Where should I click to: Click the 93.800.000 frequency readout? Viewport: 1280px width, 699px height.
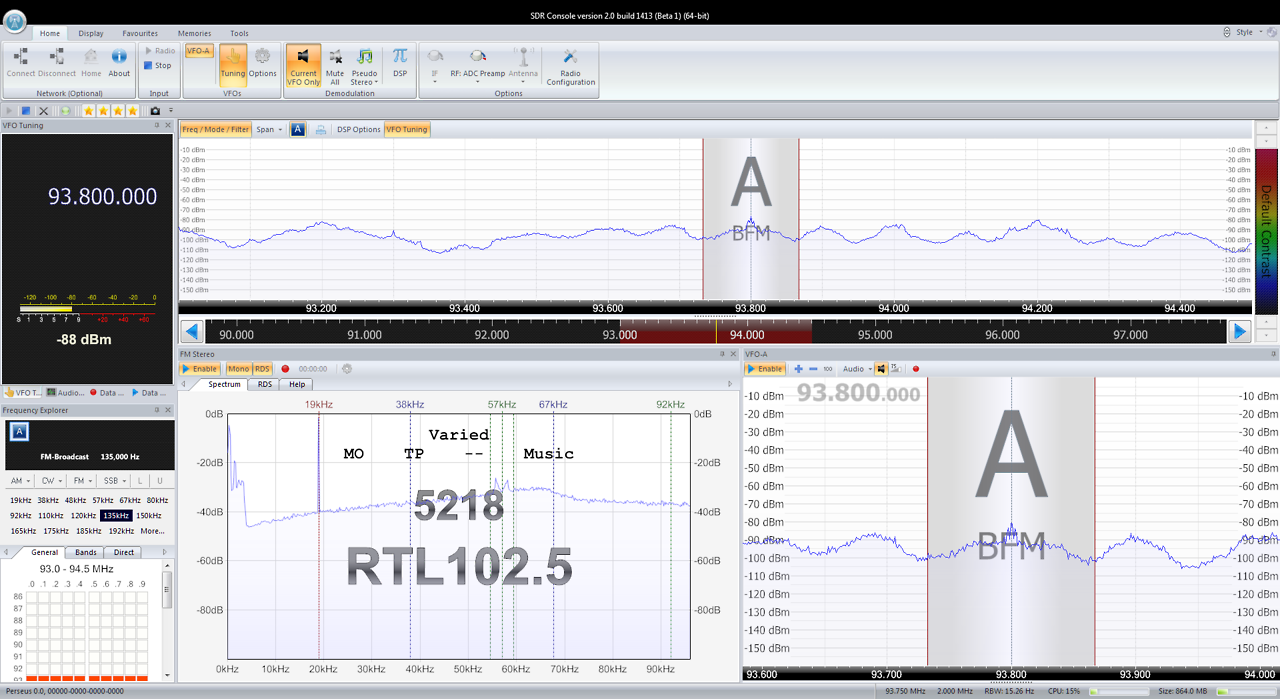pyautogui.click(x=103, y=196)
